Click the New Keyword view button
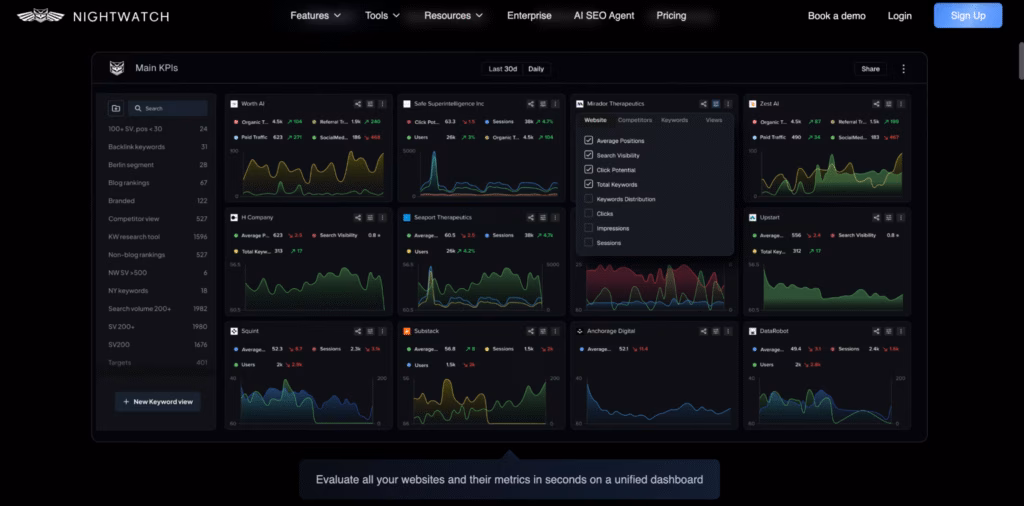 158,401
